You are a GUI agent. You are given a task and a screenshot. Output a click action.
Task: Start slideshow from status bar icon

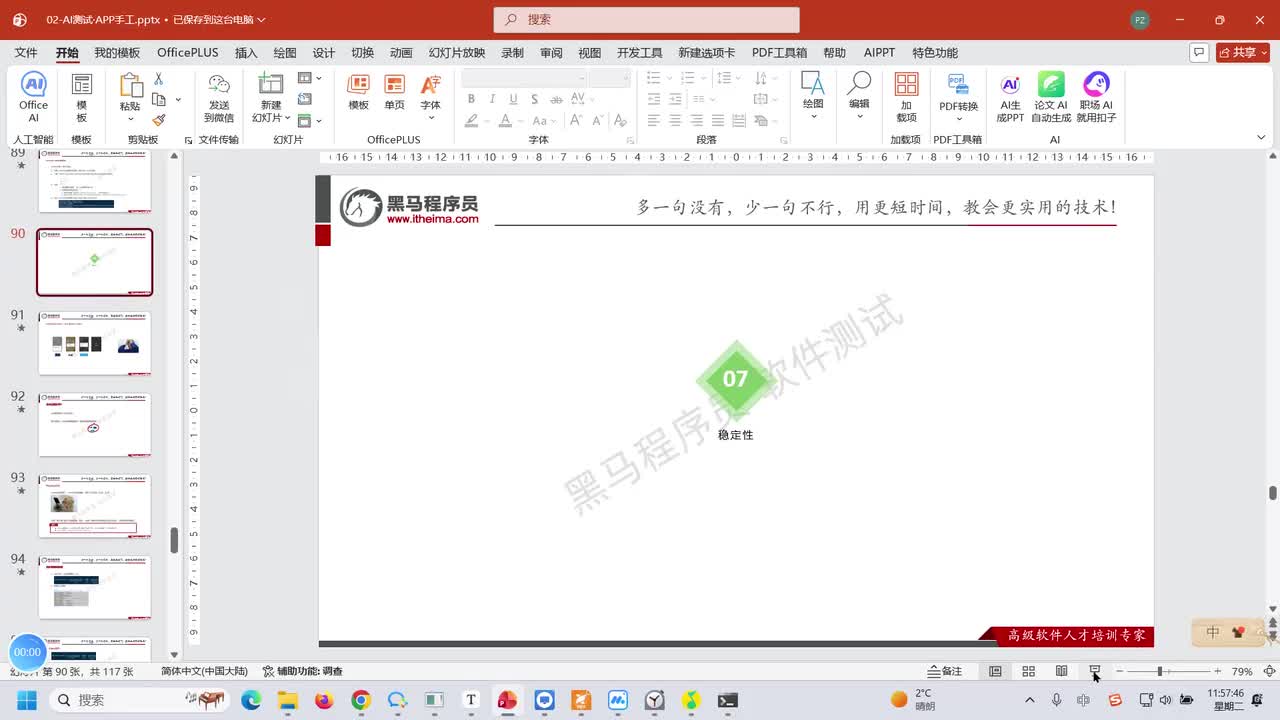tap(1095, 671)
